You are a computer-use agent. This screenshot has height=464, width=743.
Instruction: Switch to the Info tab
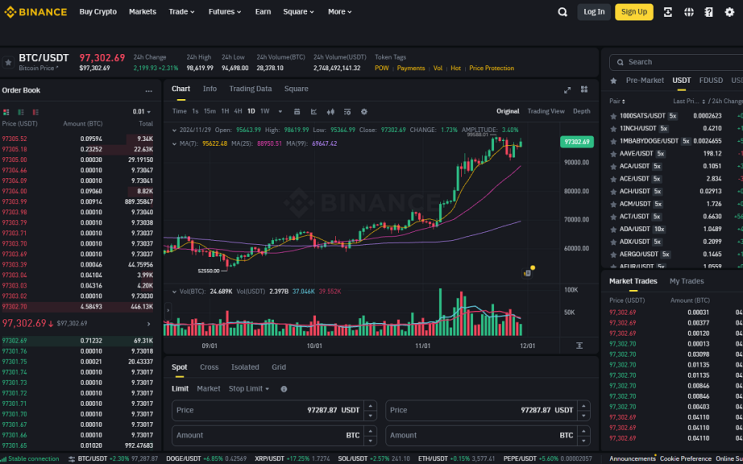(210, 89)
